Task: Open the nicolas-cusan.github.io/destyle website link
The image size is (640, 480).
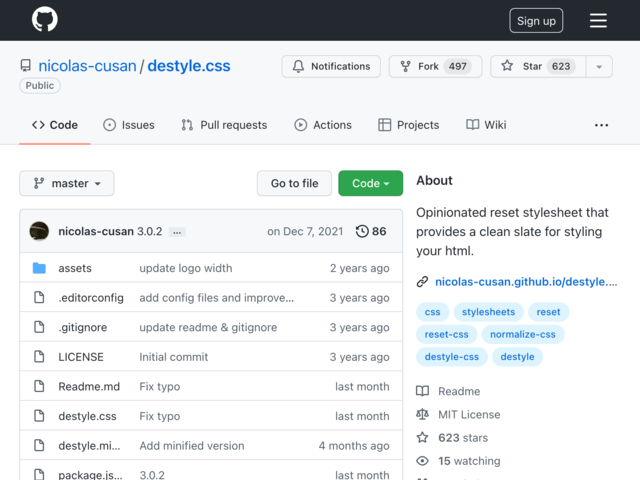Action: point(526,282)
